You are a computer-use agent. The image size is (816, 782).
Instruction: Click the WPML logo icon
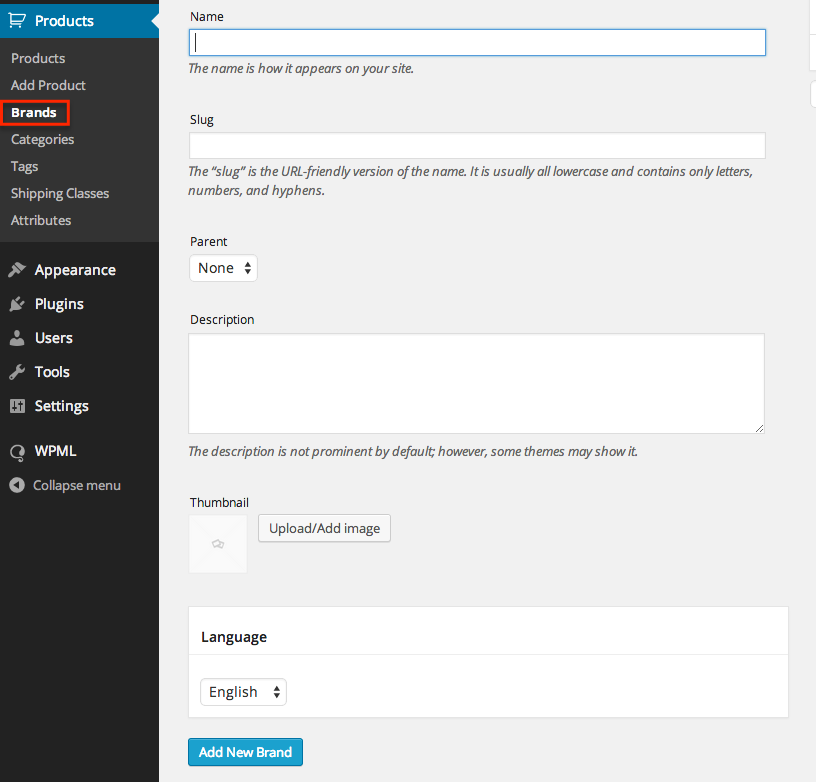(x=17, y=452)
